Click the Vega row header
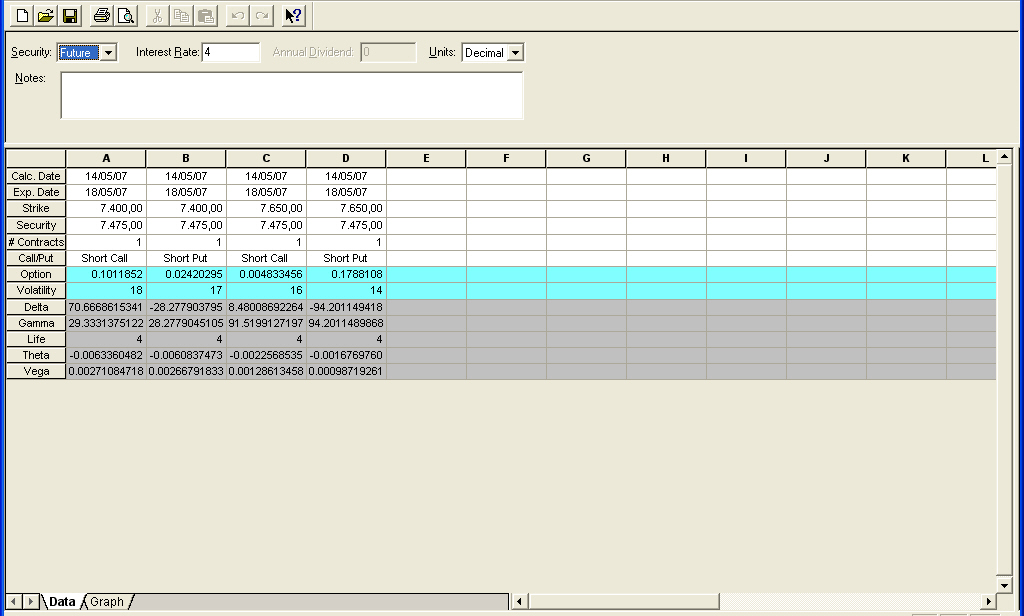The width and height of the screenshot is (1024, 616). point(36,371)
